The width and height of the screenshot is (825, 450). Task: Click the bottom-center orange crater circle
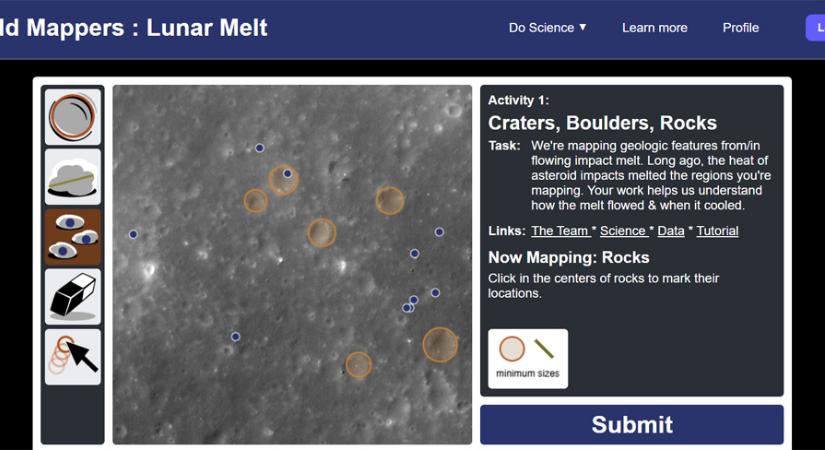358,365
